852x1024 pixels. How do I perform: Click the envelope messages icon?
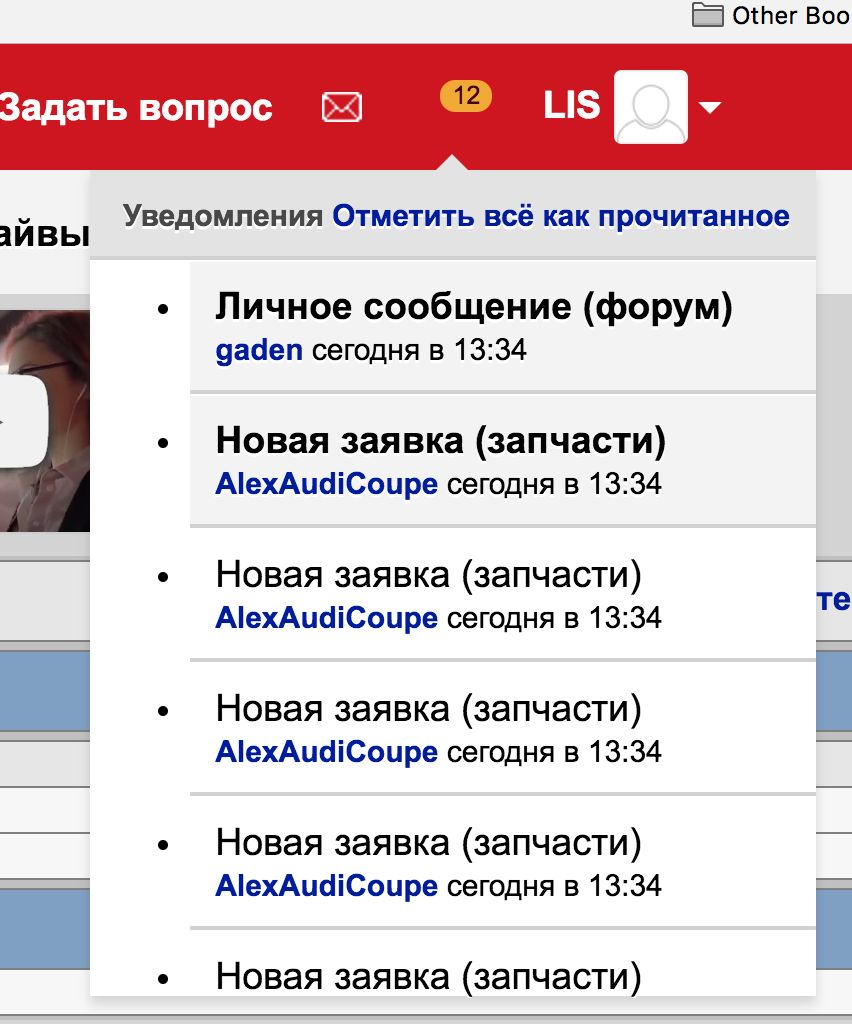[x=342, y=107]
